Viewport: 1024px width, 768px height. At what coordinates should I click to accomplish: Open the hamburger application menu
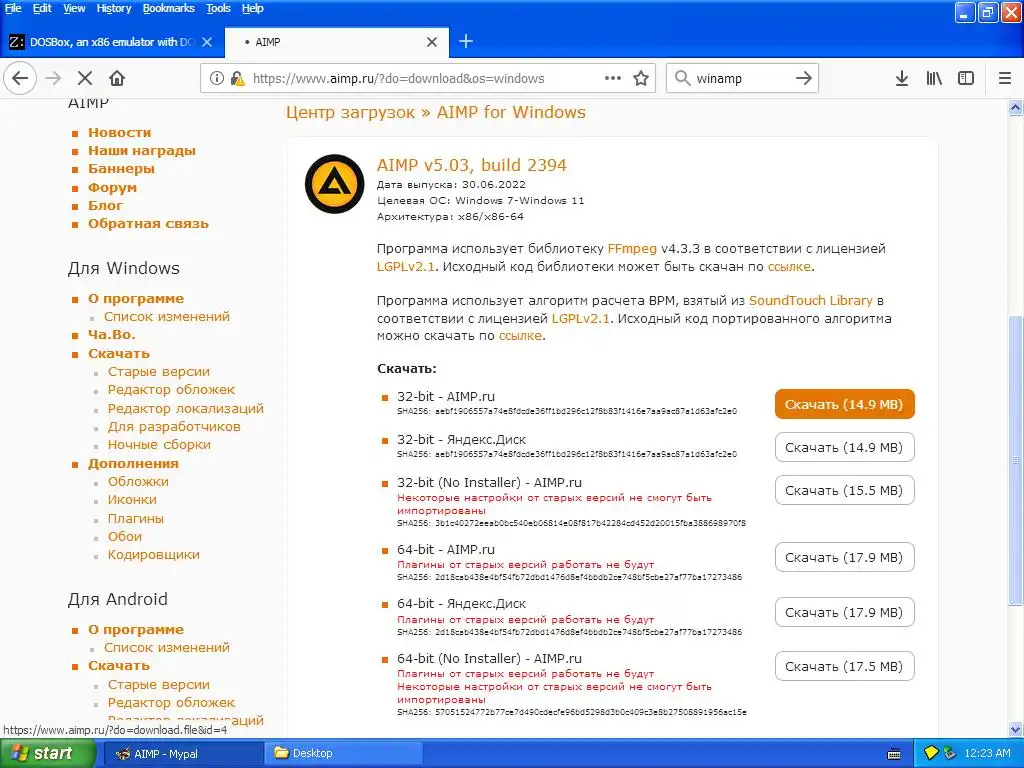[1005, 78]
